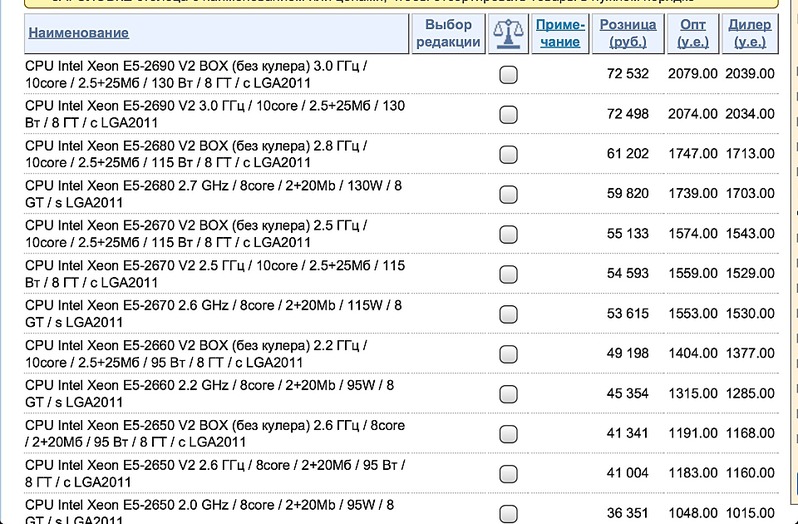Screen dimensions: 798x524
Task: Click retail price 55 133
Action: coord(628,234)
